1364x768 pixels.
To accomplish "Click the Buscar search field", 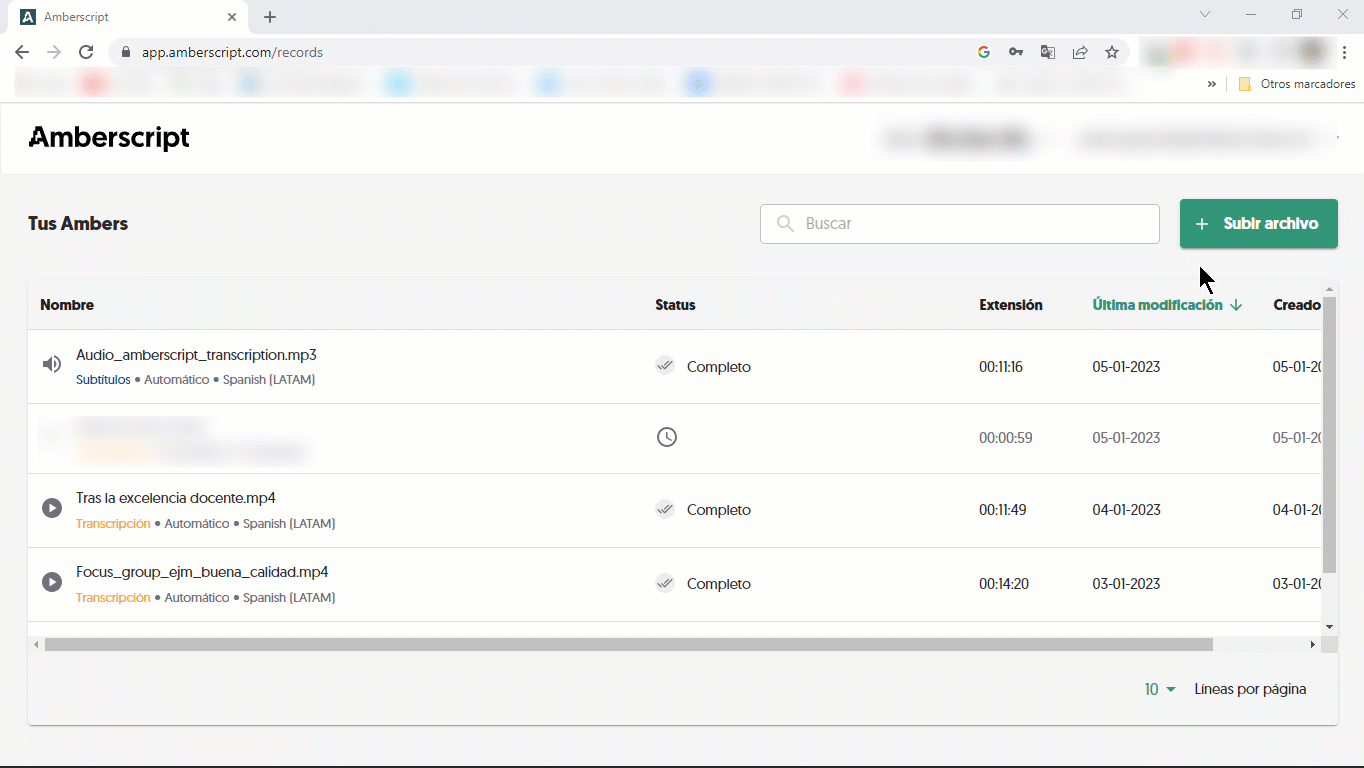I will [x=960, y=224].
